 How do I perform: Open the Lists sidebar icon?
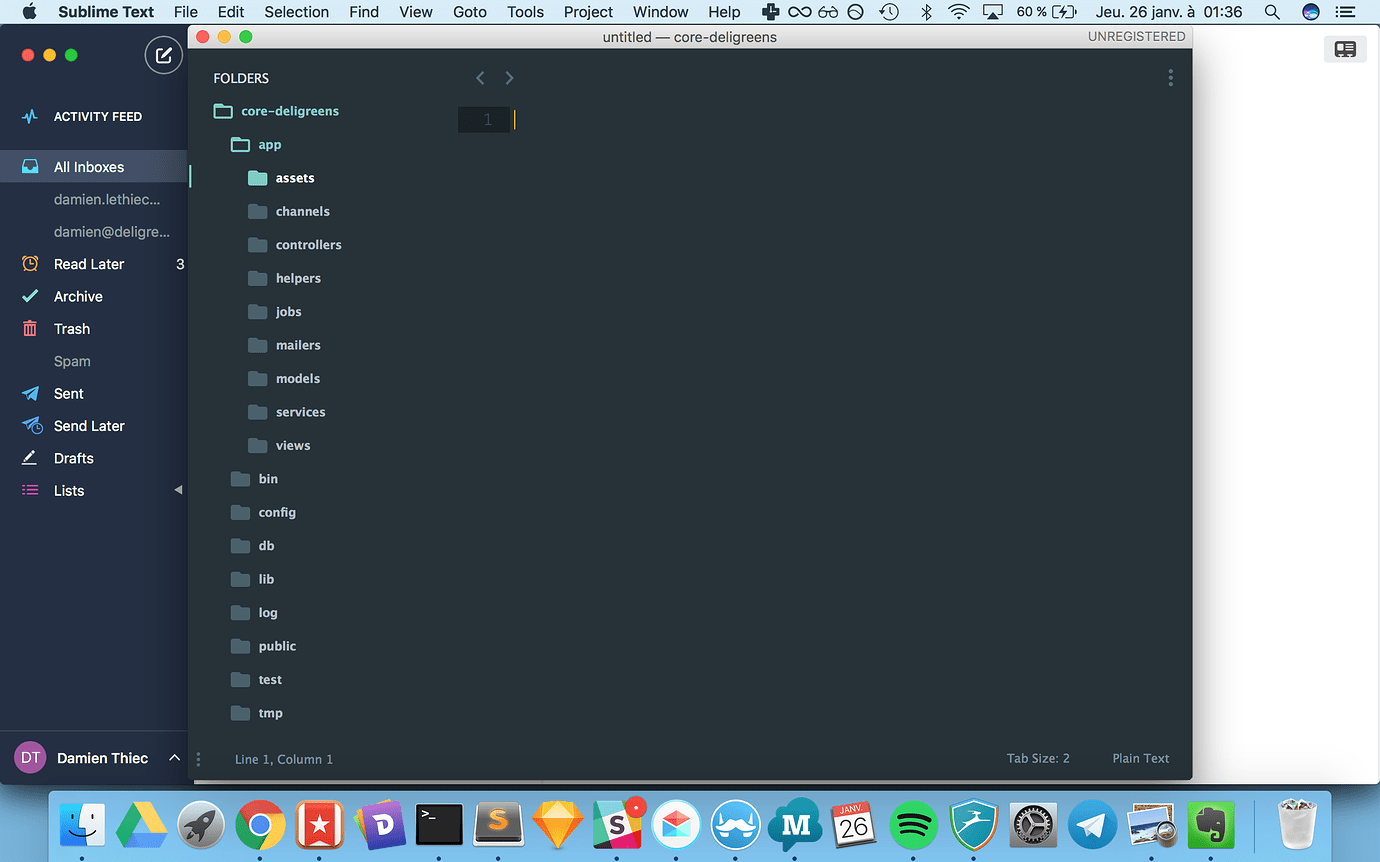point(29,490)
